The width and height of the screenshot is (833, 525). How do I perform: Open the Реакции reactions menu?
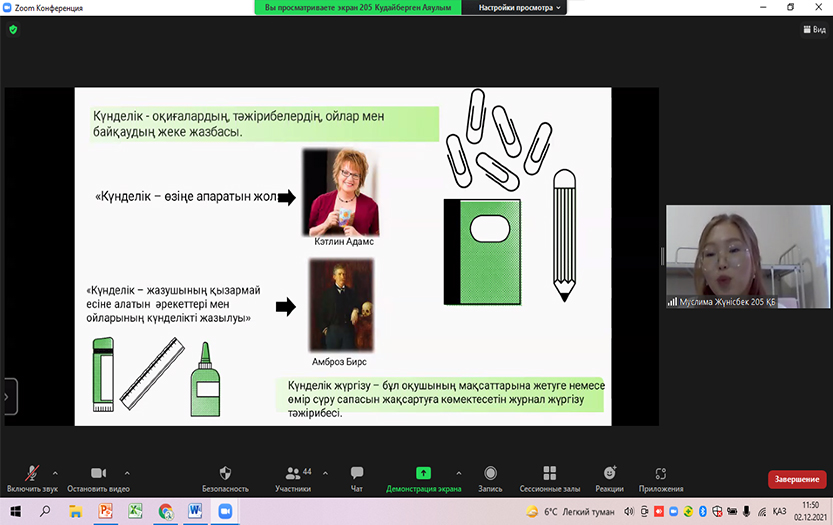(x=610, y=473)
